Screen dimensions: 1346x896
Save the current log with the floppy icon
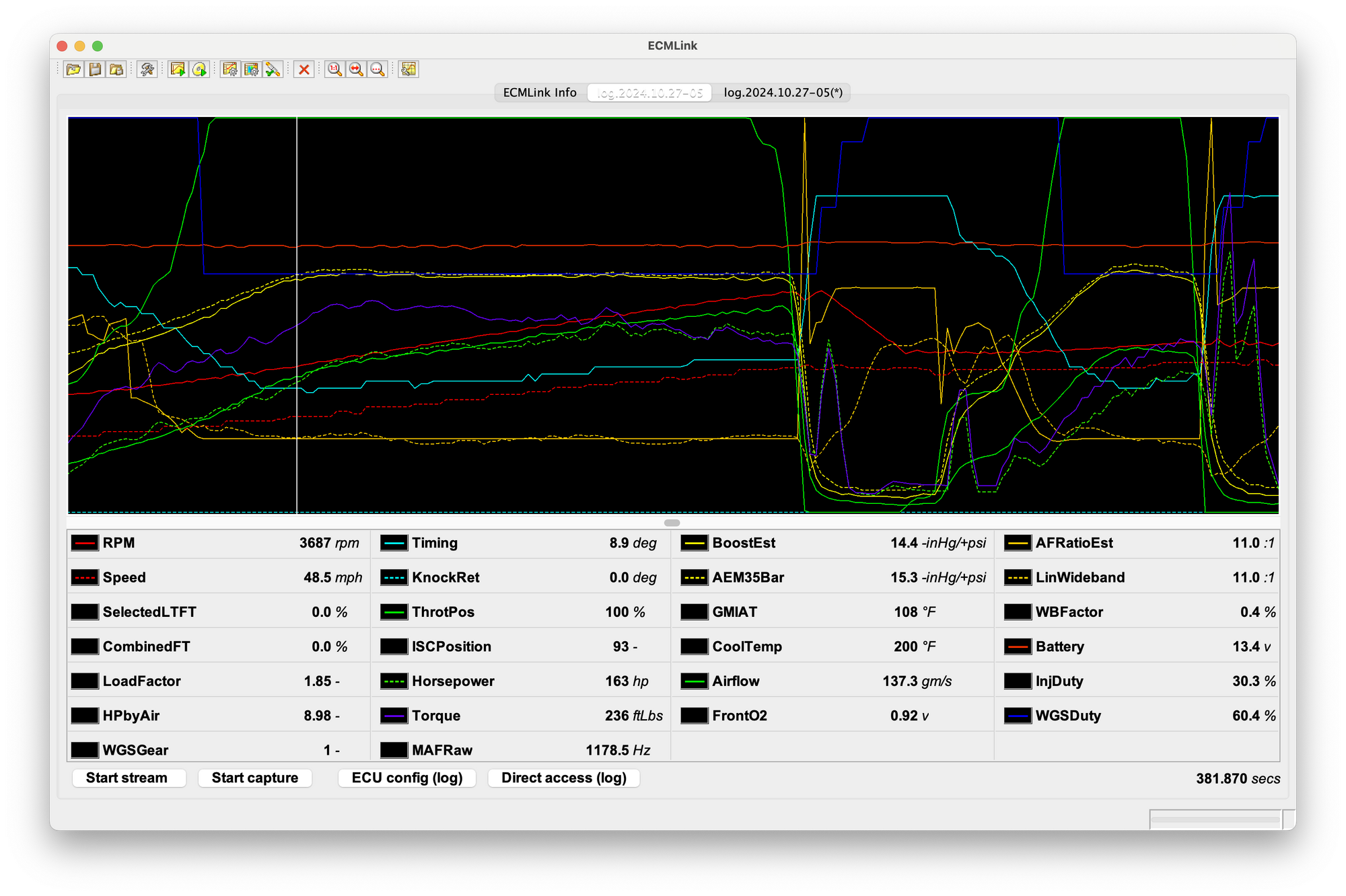95,69
